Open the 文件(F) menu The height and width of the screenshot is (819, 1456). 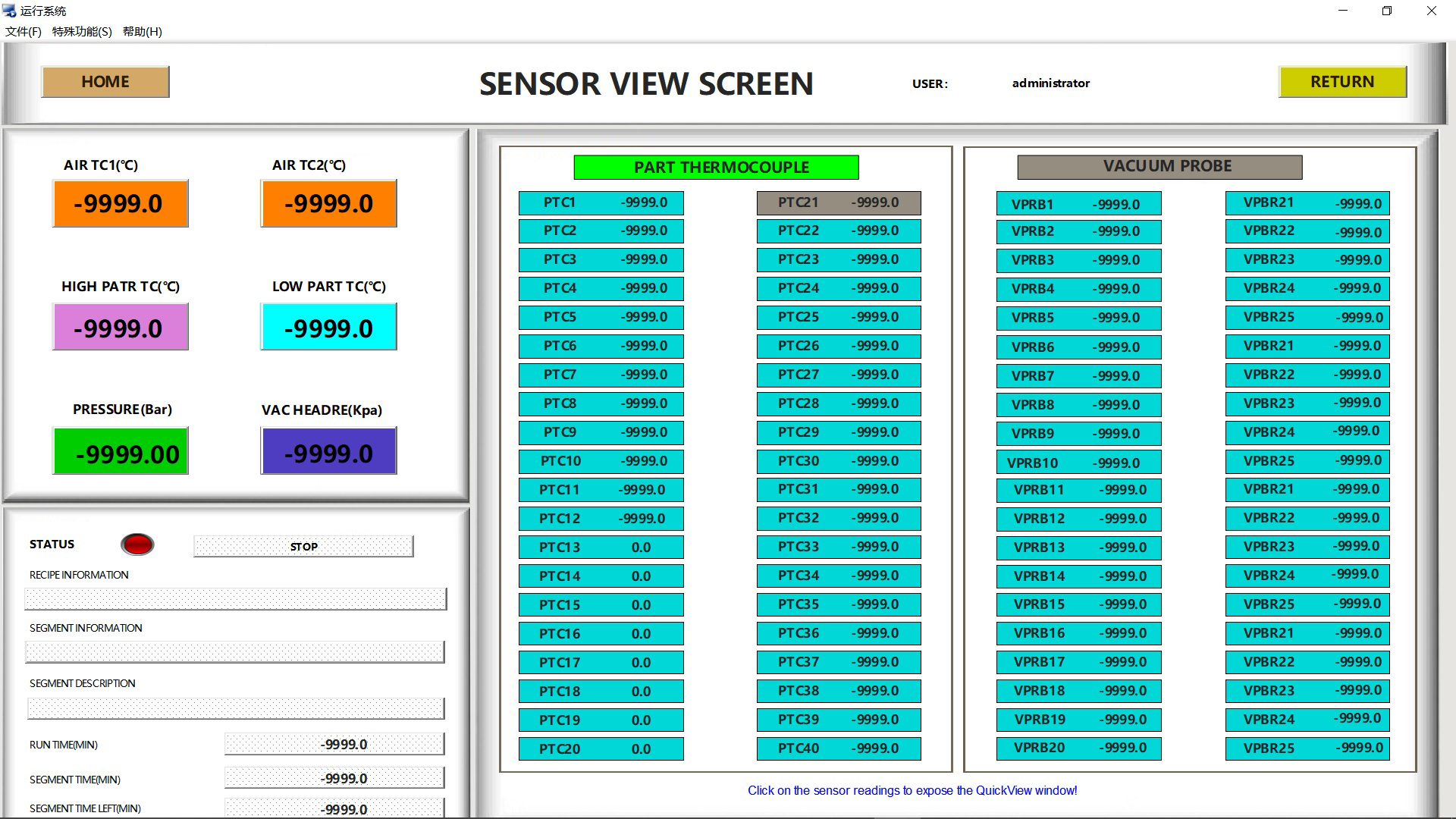pyautogui.click(x=23, y=32)
